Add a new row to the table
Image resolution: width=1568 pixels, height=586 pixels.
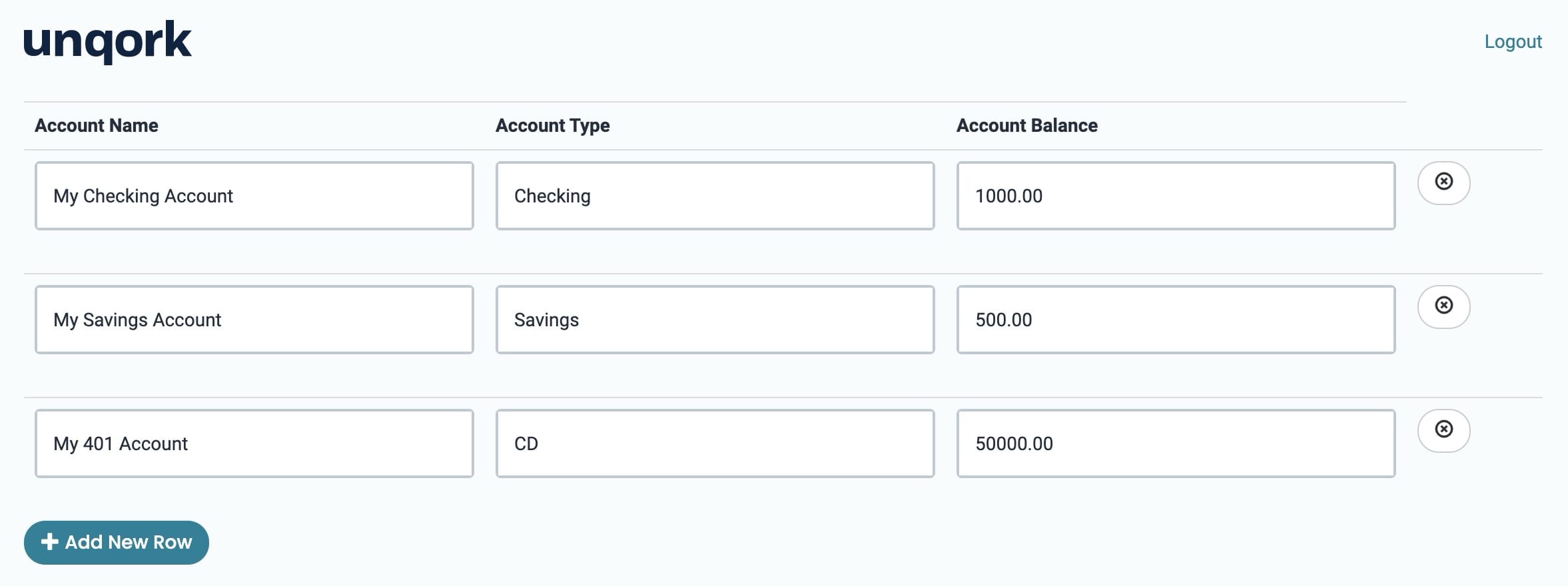tap(117, 542)
